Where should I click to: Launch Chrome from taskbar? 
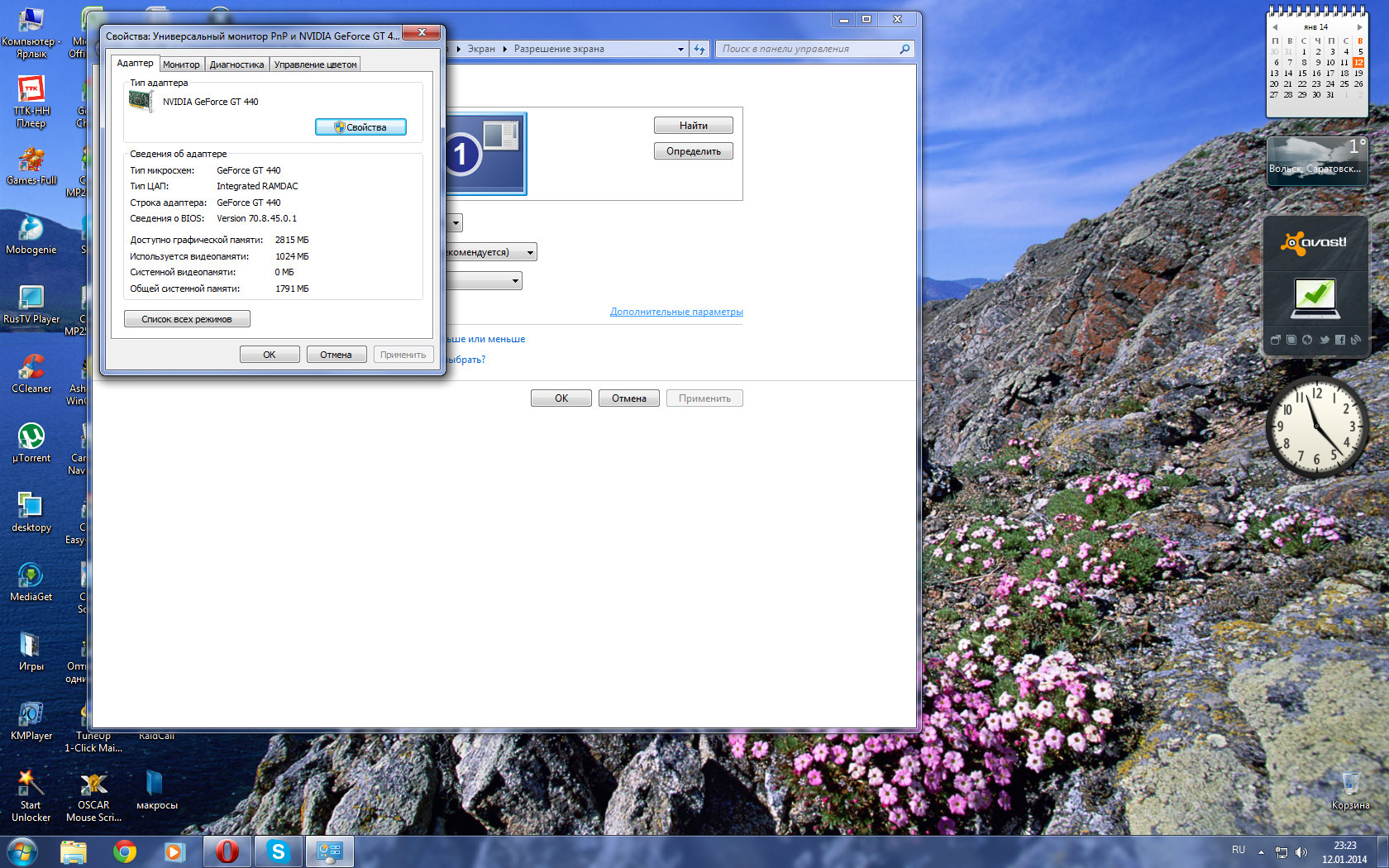[125, 851]
